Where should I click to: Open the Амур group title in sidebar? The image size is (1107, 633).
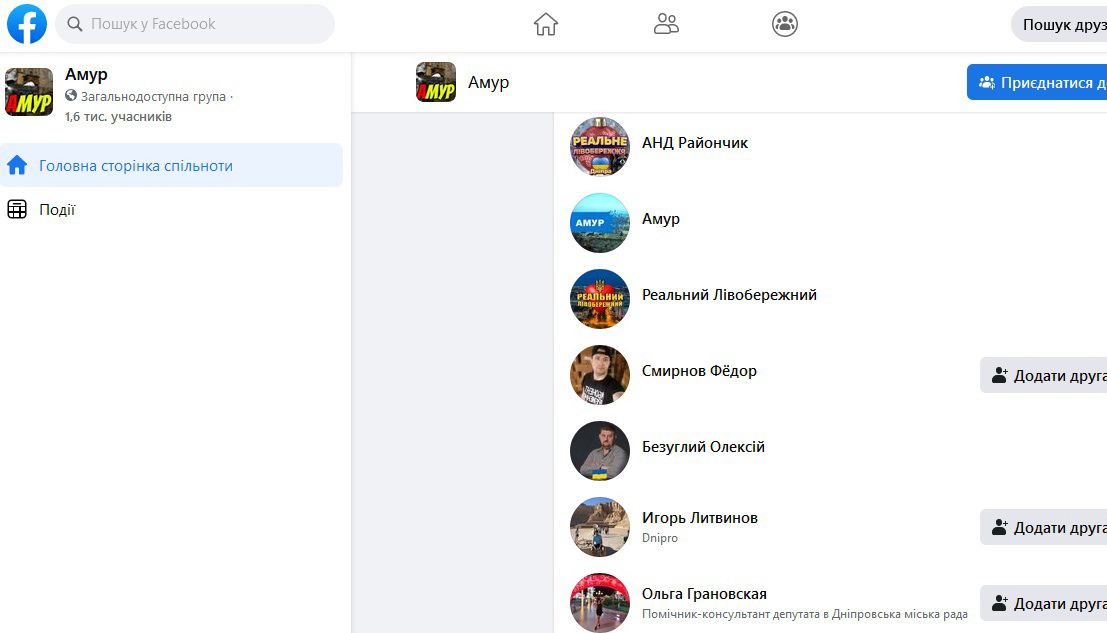click(x=86, y=74)
